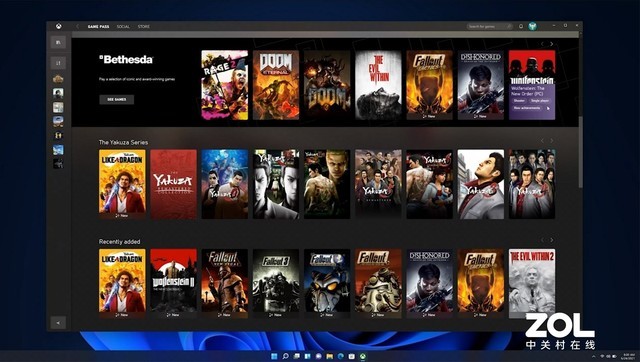Screen dimensions: 640x362
Task: Open Dishonored in the Recently added row
Action: [x=429, y=284]
